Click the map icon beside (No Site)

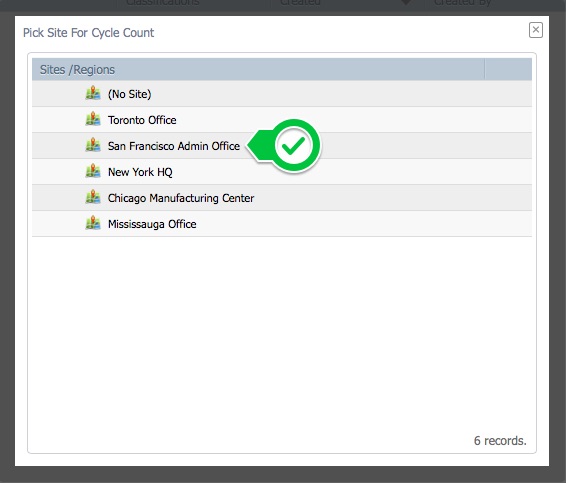coord(93,93)
